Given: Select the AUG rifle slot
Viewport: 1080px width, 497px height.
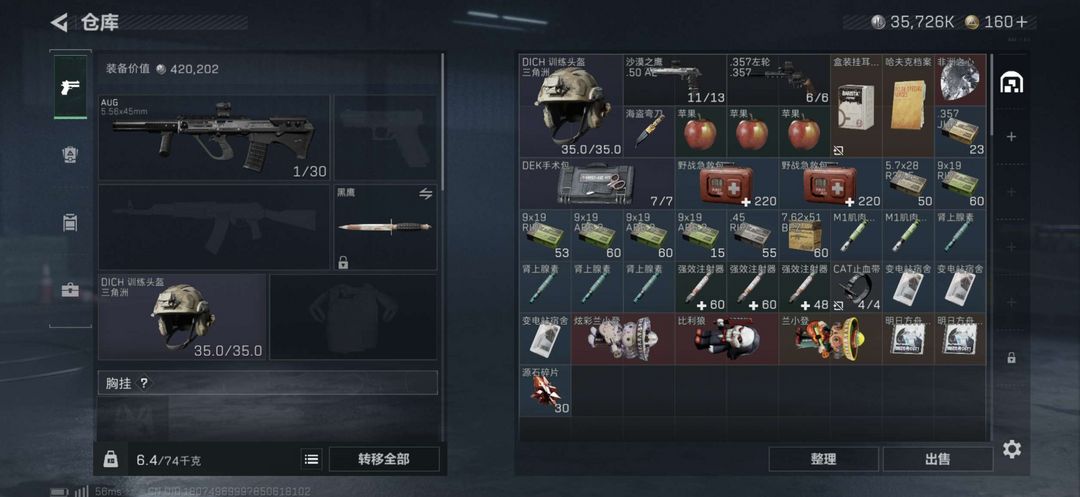Looking at the screenshot, I should [214, 138].
